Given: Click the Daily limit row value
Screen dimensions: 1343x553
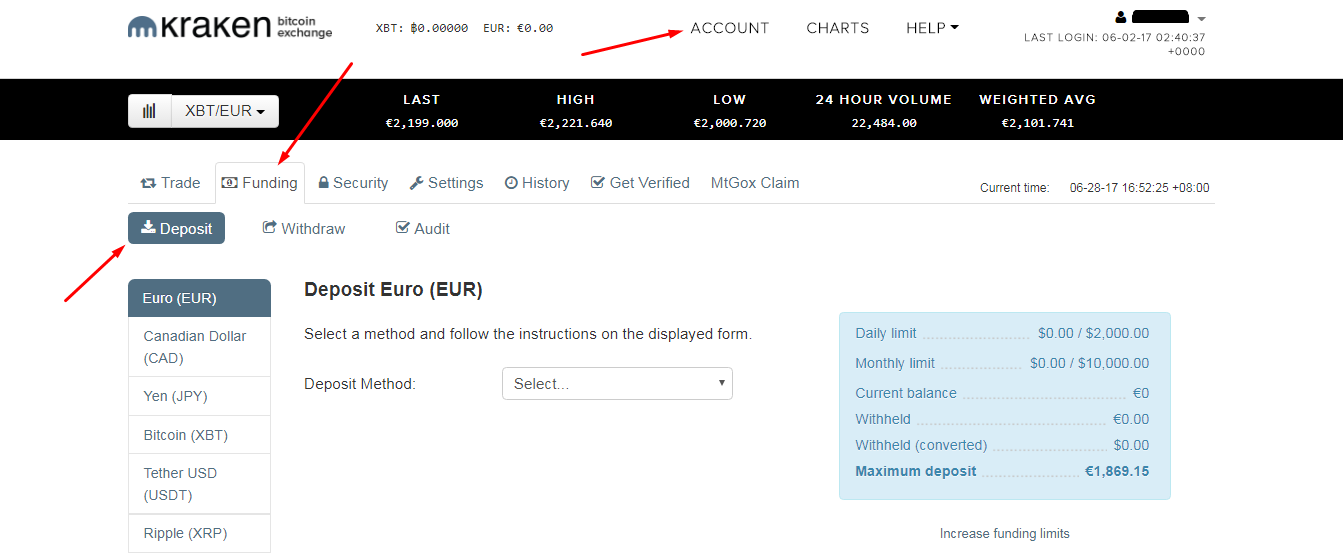Looking at the screenshot, I should click(x=1093, y=333).
